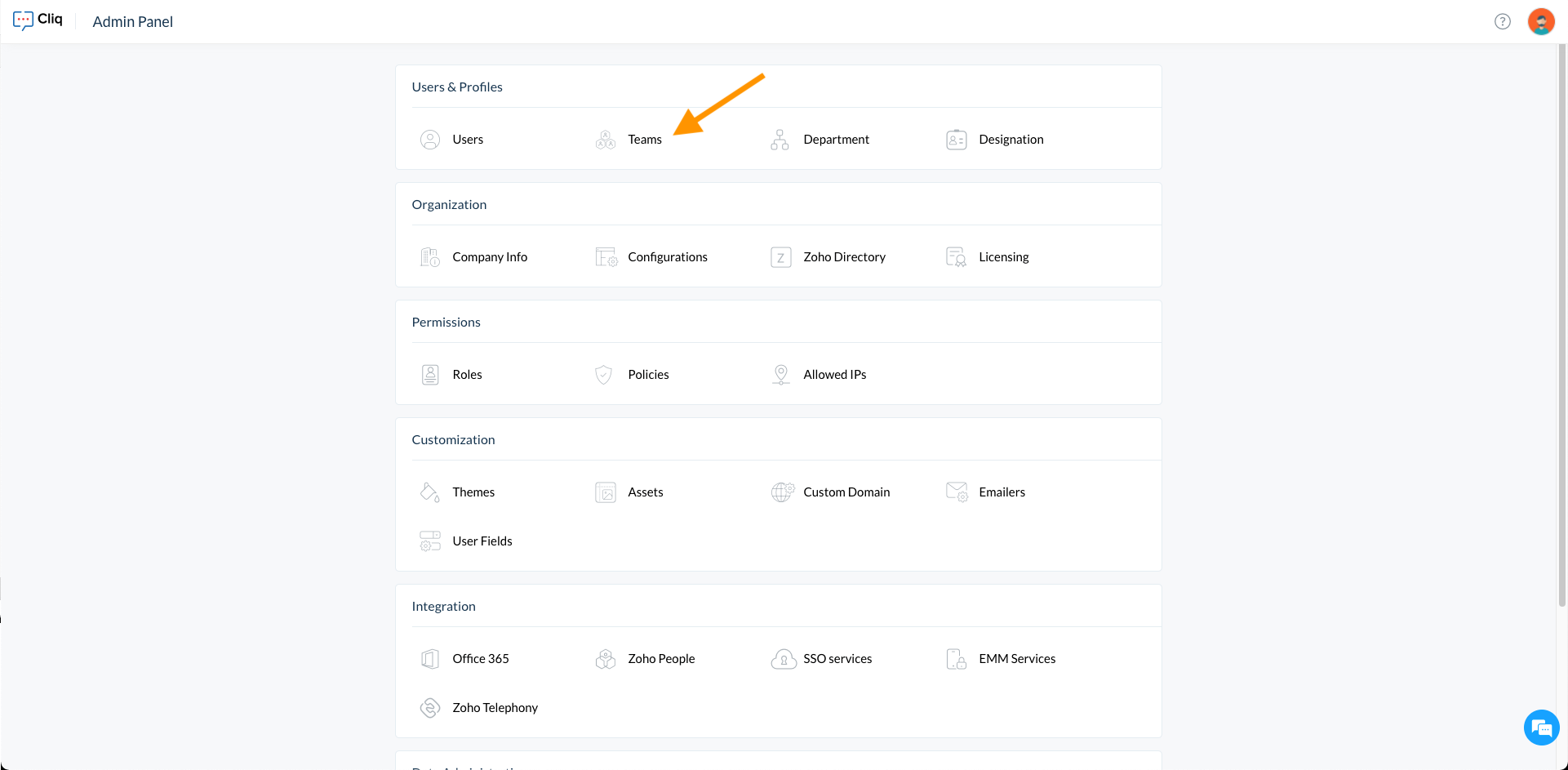The width and height of the screenshot is (1568, 770).
Task: Open the help question mark icon
Action: click(x=1503, y=21)
